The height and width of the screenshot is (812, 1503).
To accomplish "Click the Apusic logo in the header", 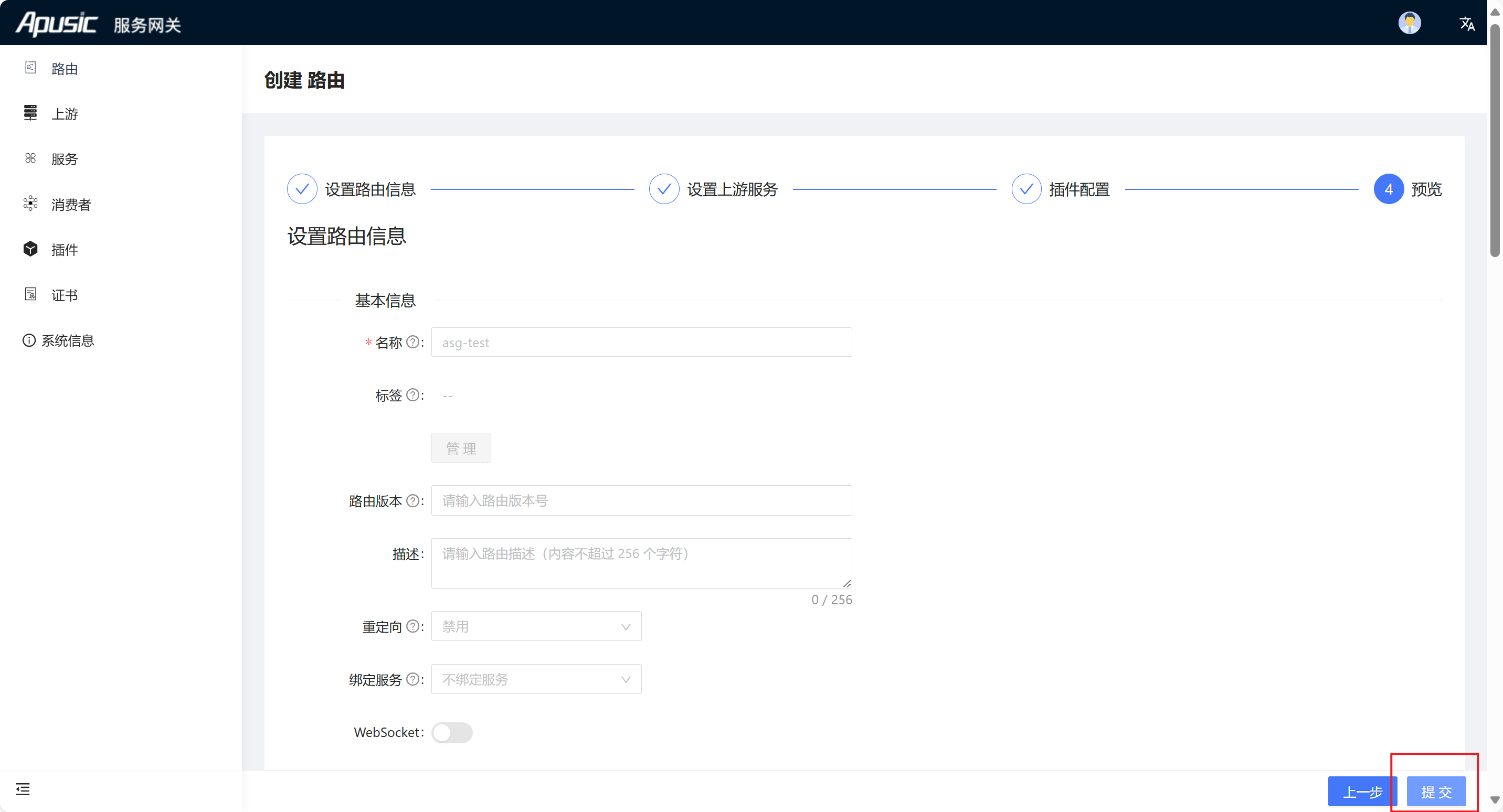I will [x=57, y=23].
